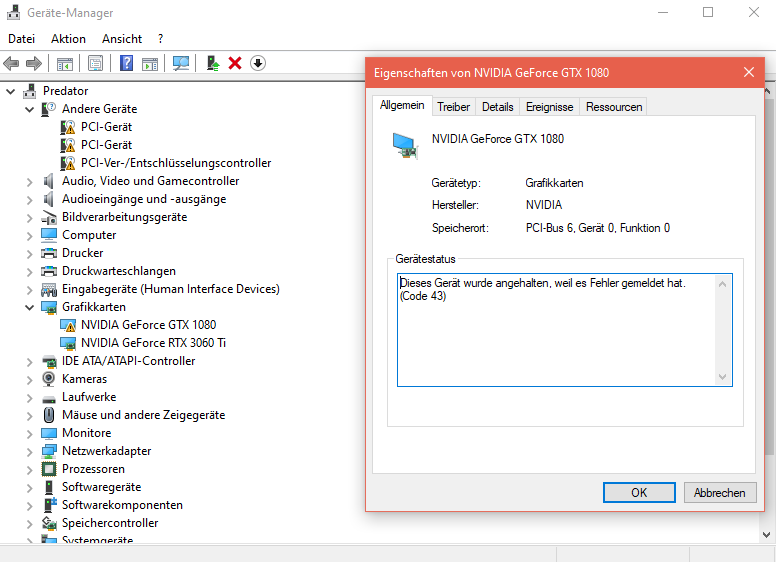Scan for hardware changes monitor icon
This screenshot has width=776, height=562.
point(181,63)
